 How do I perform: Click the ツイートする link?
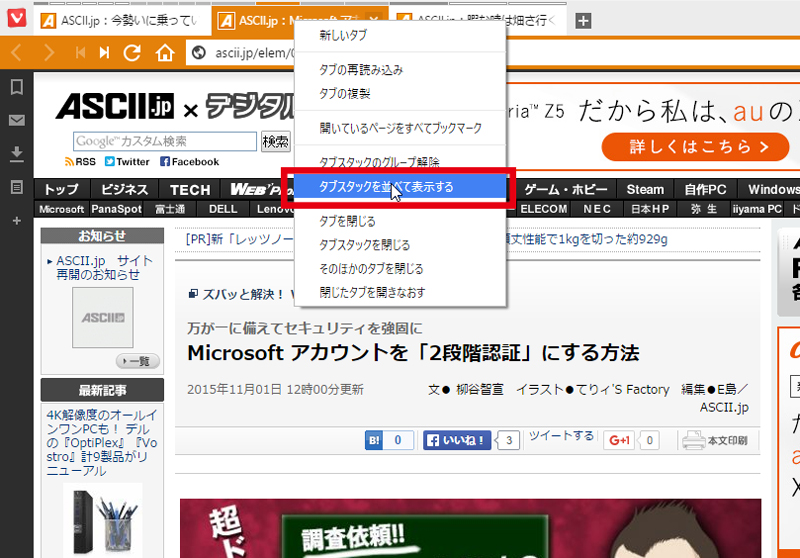tap(561, 436)
